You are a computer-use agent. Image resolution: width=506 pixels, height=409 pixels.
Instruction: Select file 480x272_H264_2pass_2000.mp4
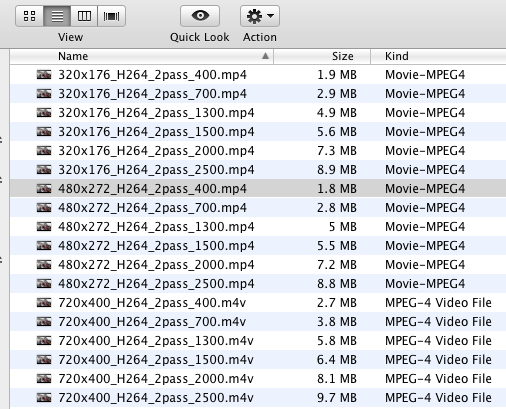point(258,264)
